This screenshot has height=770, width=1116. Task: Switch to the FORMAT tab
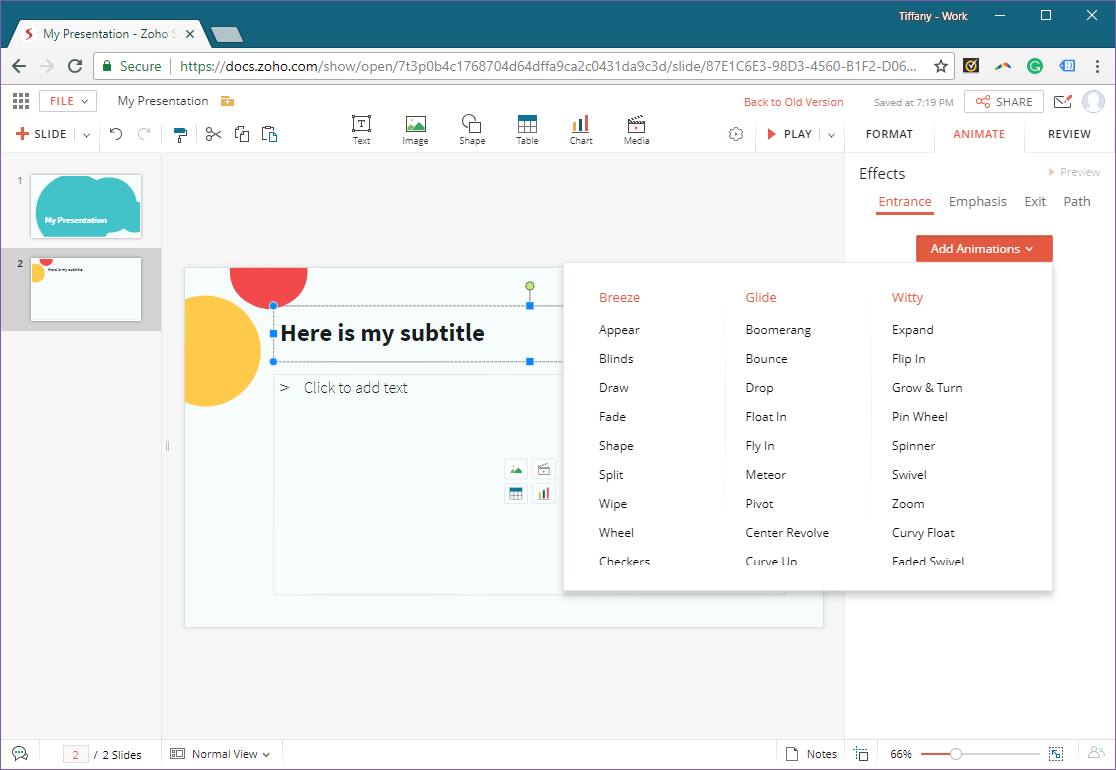(889, 134)
